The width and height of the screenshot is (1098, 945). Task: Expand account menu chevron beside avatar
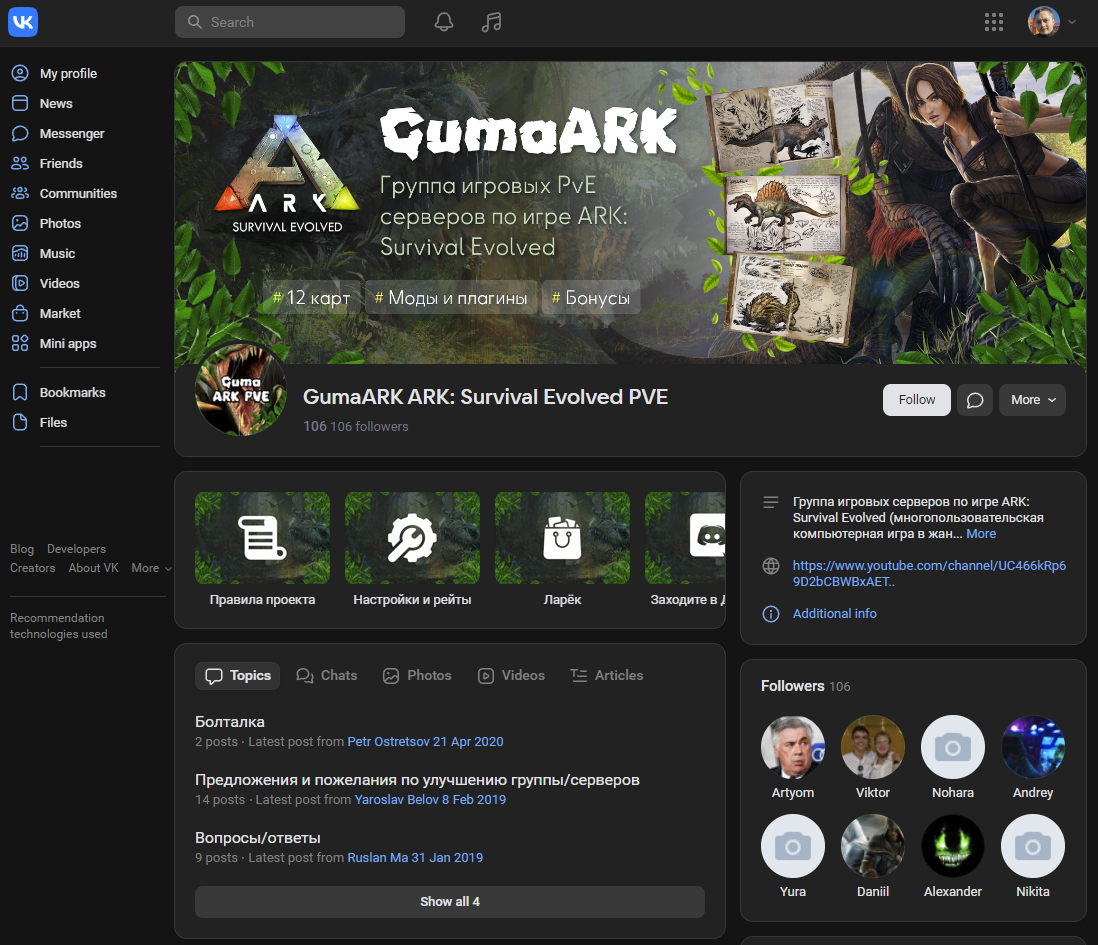pyautogui.click(x=1072, y=22)
